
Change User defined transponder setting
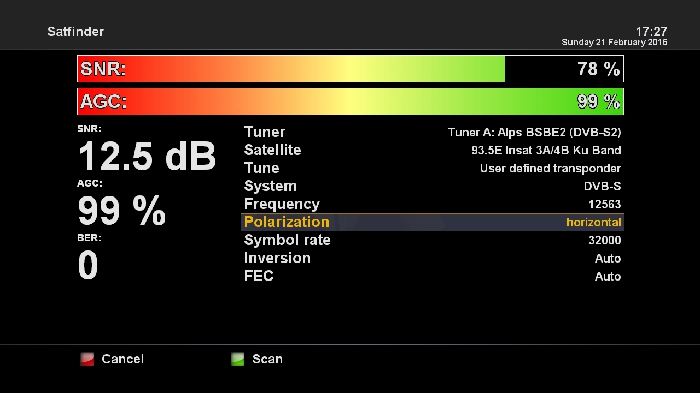coord(550,168)
